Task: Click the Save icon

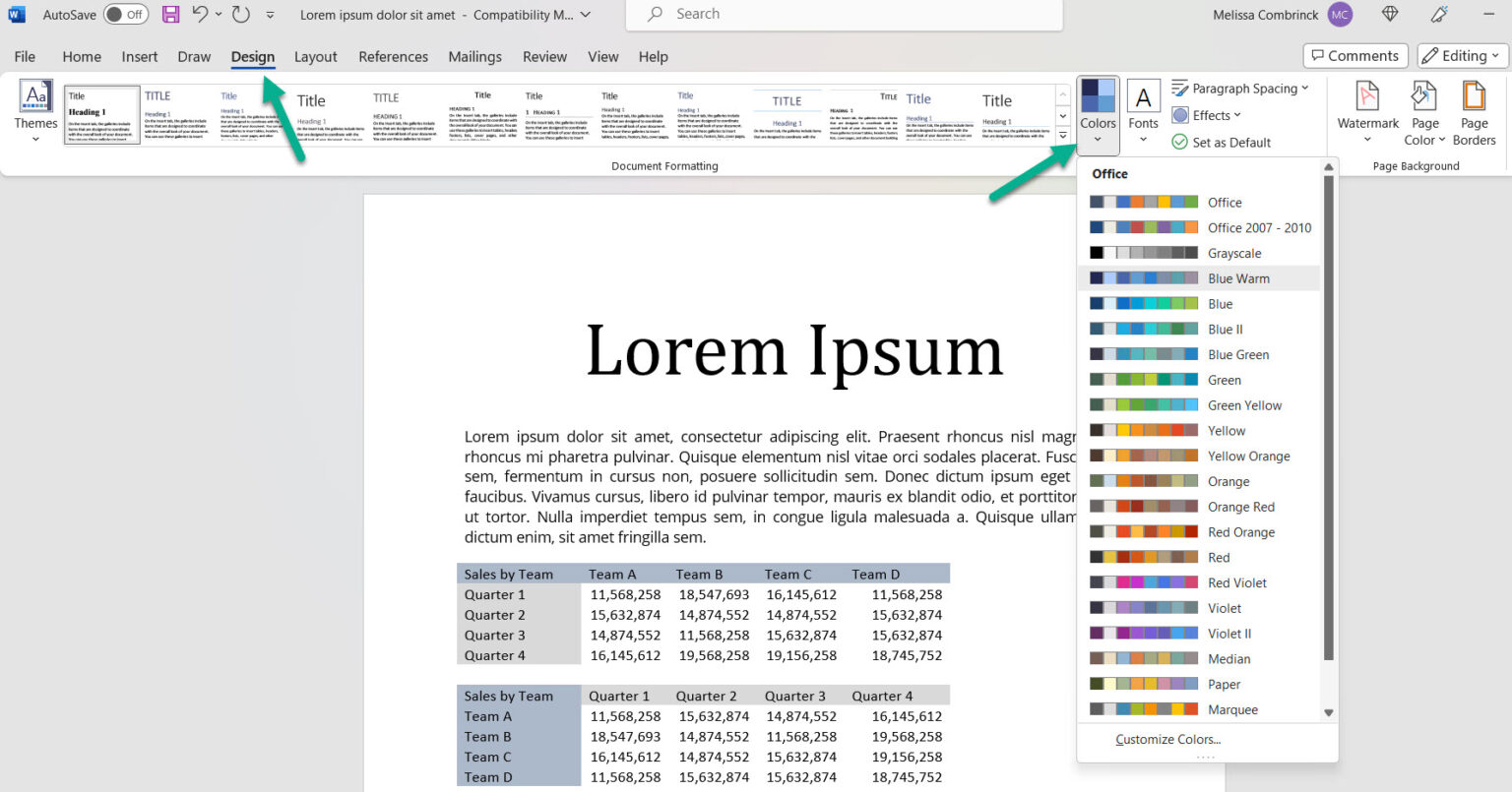Action: (170, 14)
